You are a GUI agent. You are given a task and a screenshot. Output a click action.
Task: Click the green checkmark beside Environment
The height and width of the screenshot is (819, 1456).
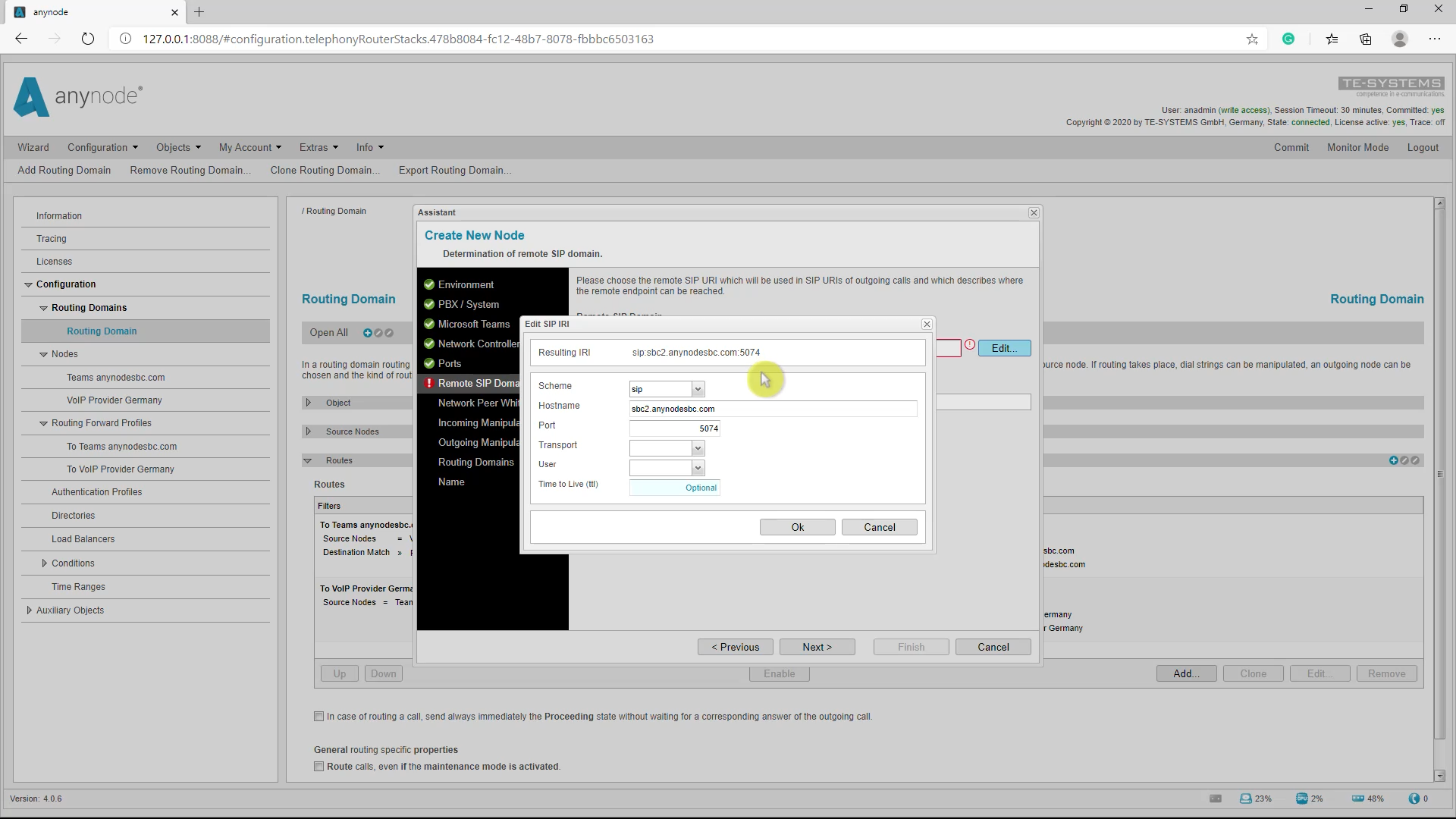429,284
